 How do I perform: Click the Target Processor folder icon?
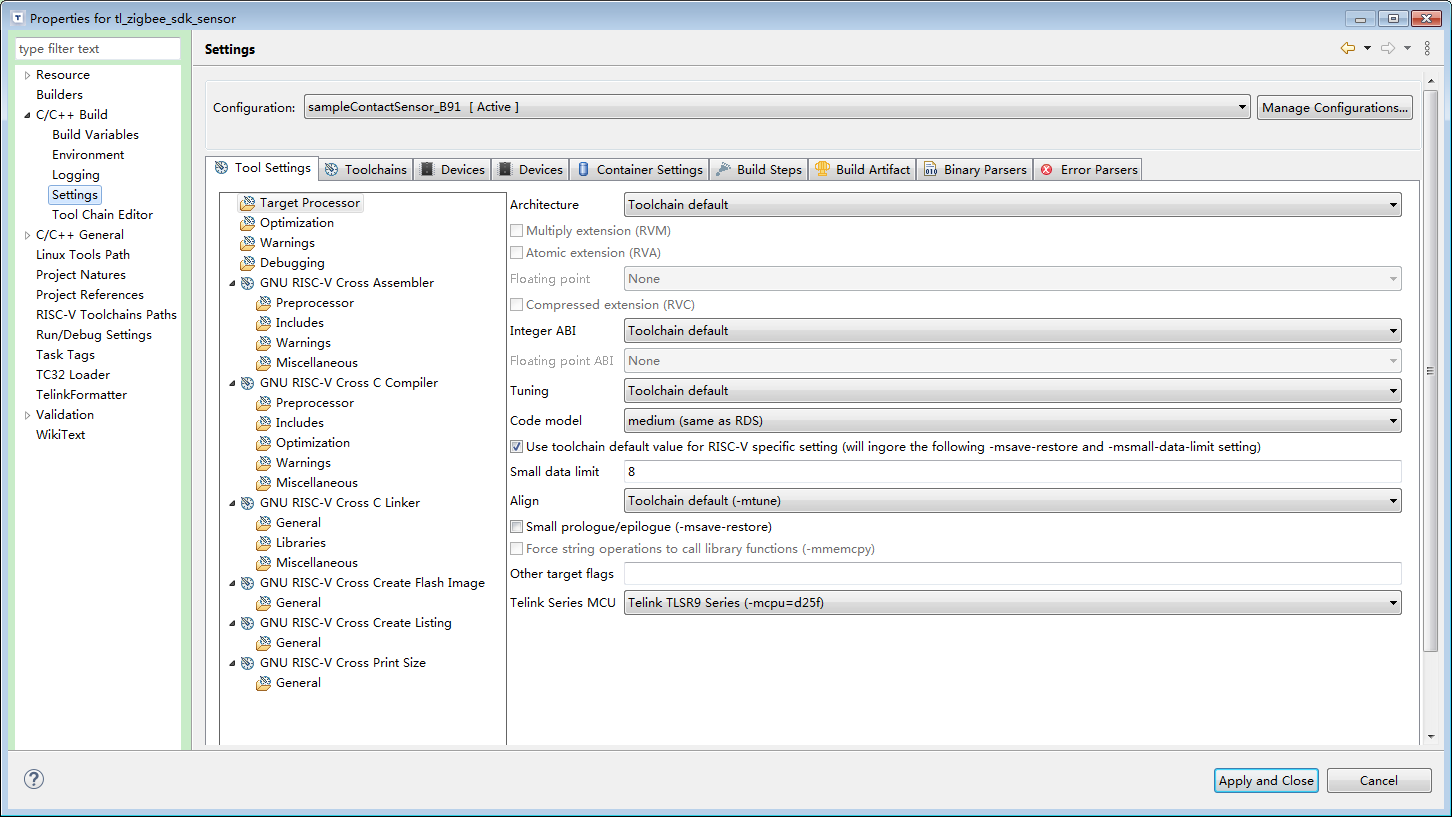[x=248, y=203]
